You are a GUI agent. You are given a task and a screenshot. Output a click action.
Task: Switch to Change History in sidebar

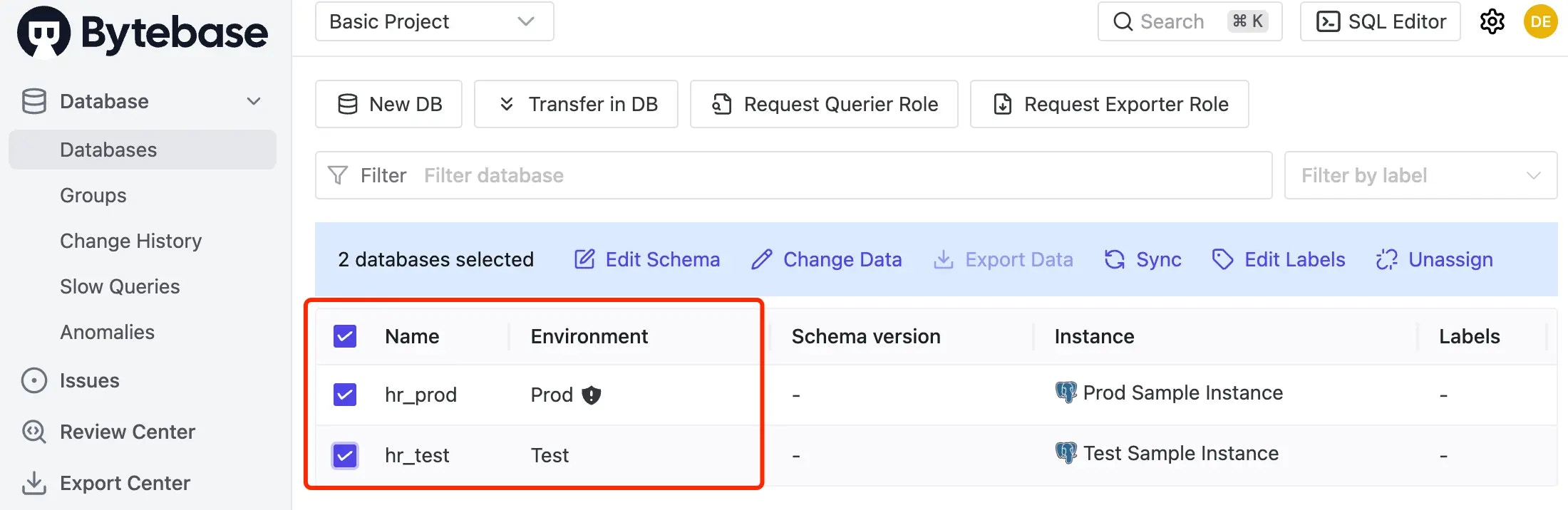(130, 241)
